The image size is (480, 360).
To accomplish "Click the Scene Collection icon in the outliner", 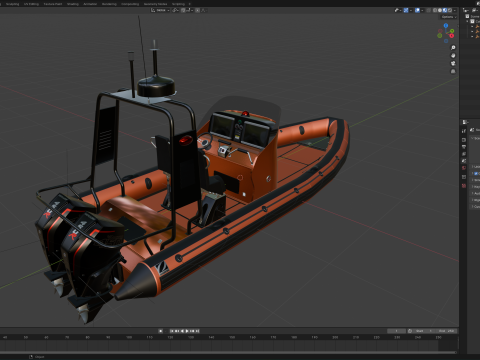I will click(467, 16).
